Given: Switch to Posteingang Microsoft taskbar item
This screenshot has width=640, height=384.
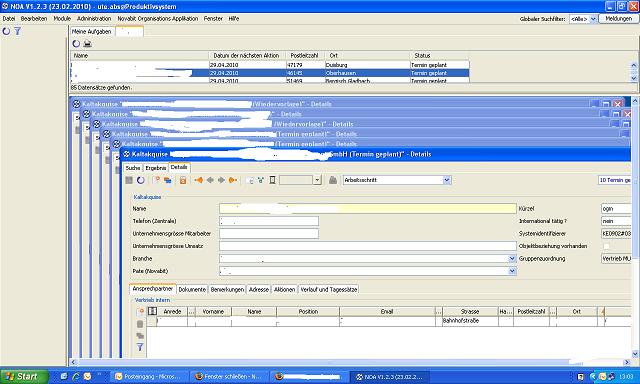Looking at the screenshot, I should coord(150,377).
